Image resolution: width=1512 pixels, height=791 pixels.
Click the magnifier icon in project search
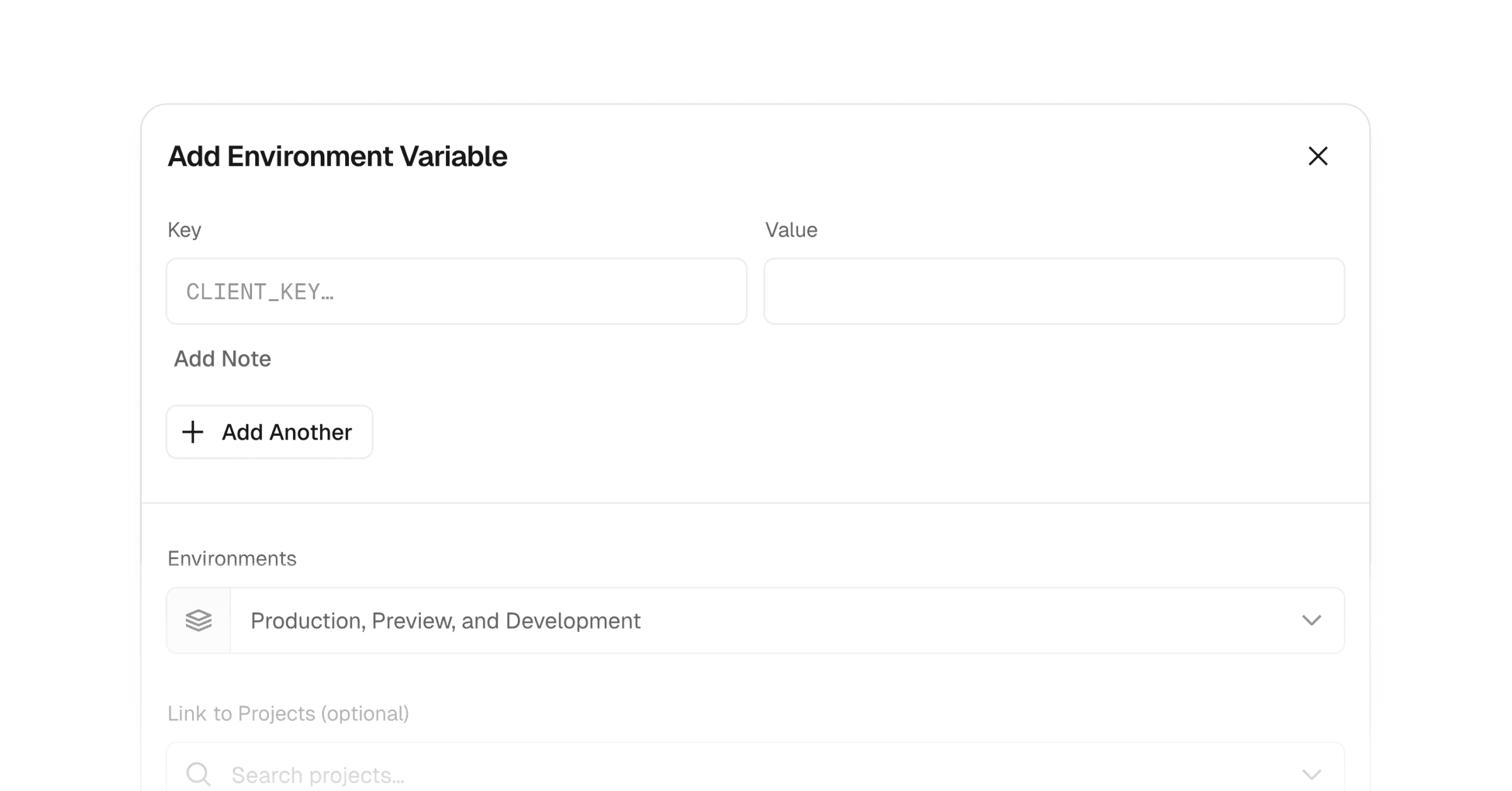[x=198, y=774]
